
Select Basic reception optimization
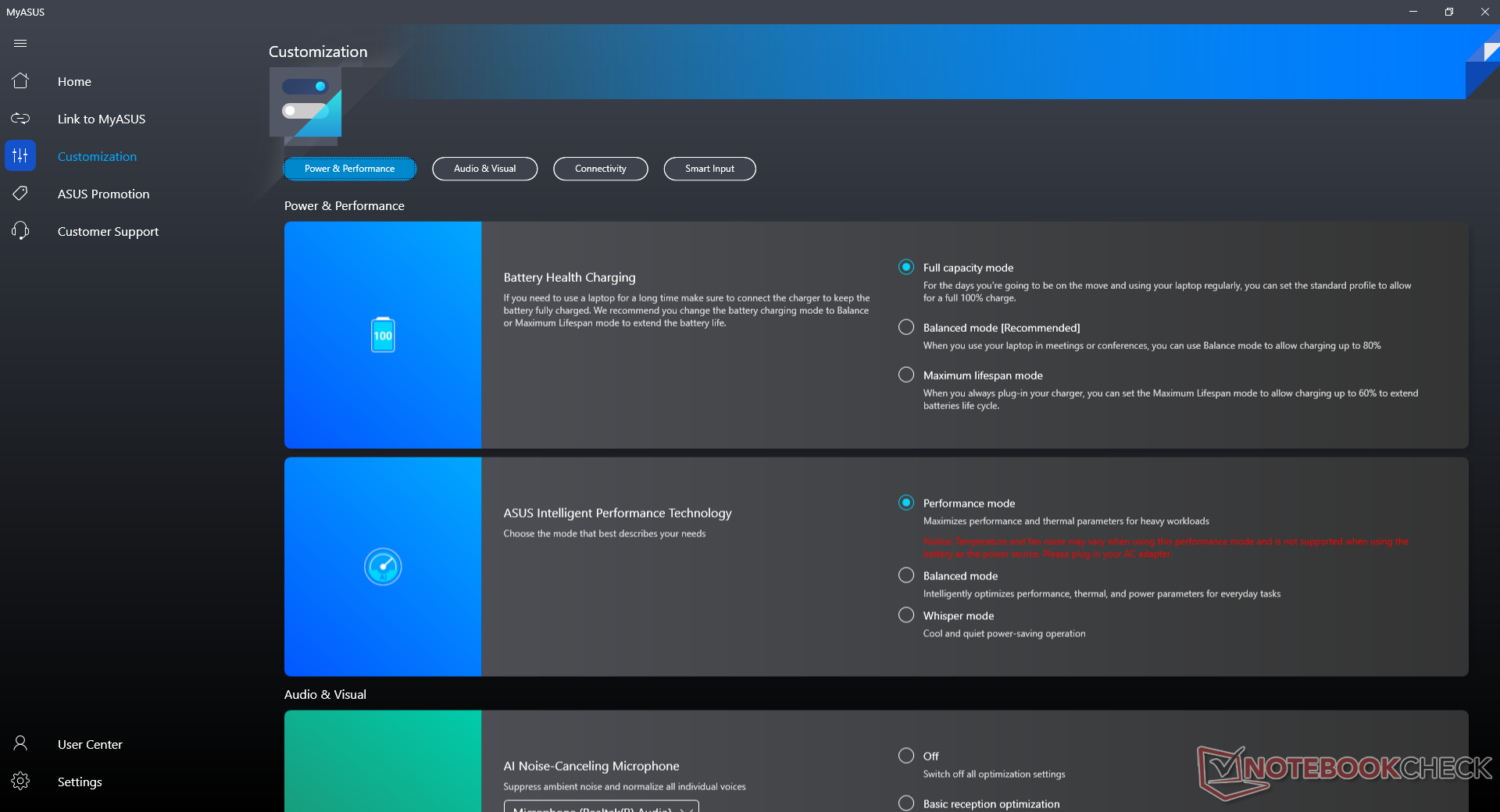906,803
